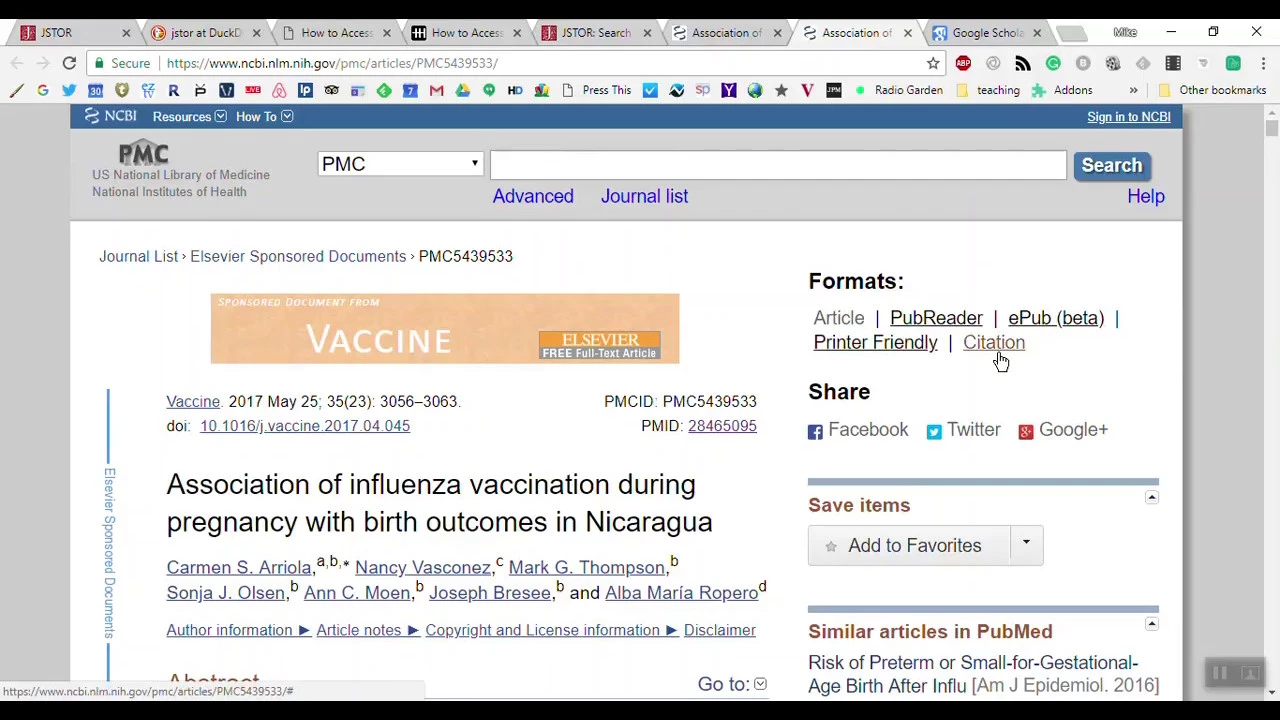Screen dimensions: 1280x720
Task: Collapse the Save items section
Action: pos(1152,497)
